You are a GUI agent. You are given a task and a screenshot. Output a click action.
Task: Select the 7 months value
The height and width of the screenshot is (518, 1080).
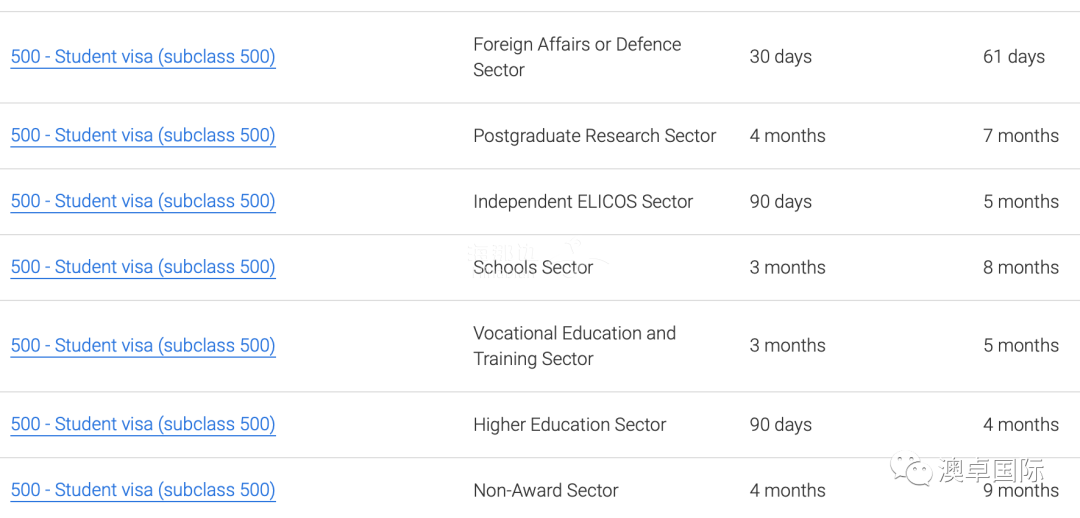point(1021,136)
